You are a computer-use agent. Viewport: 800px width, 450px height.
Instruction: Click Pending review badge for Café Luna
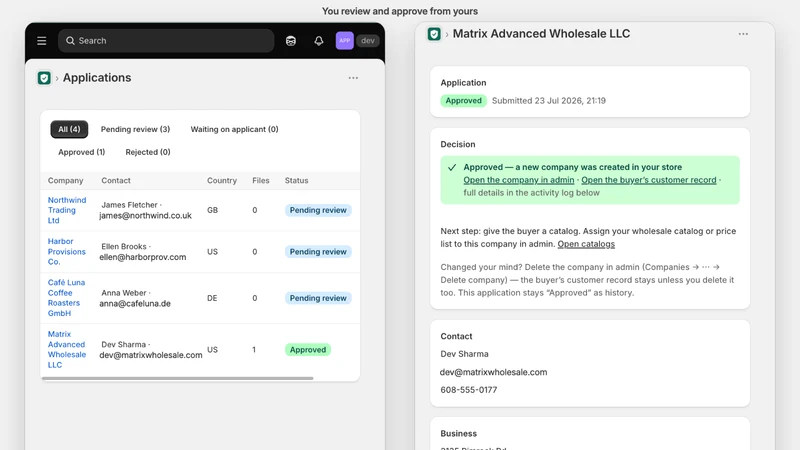coord(318,298)
